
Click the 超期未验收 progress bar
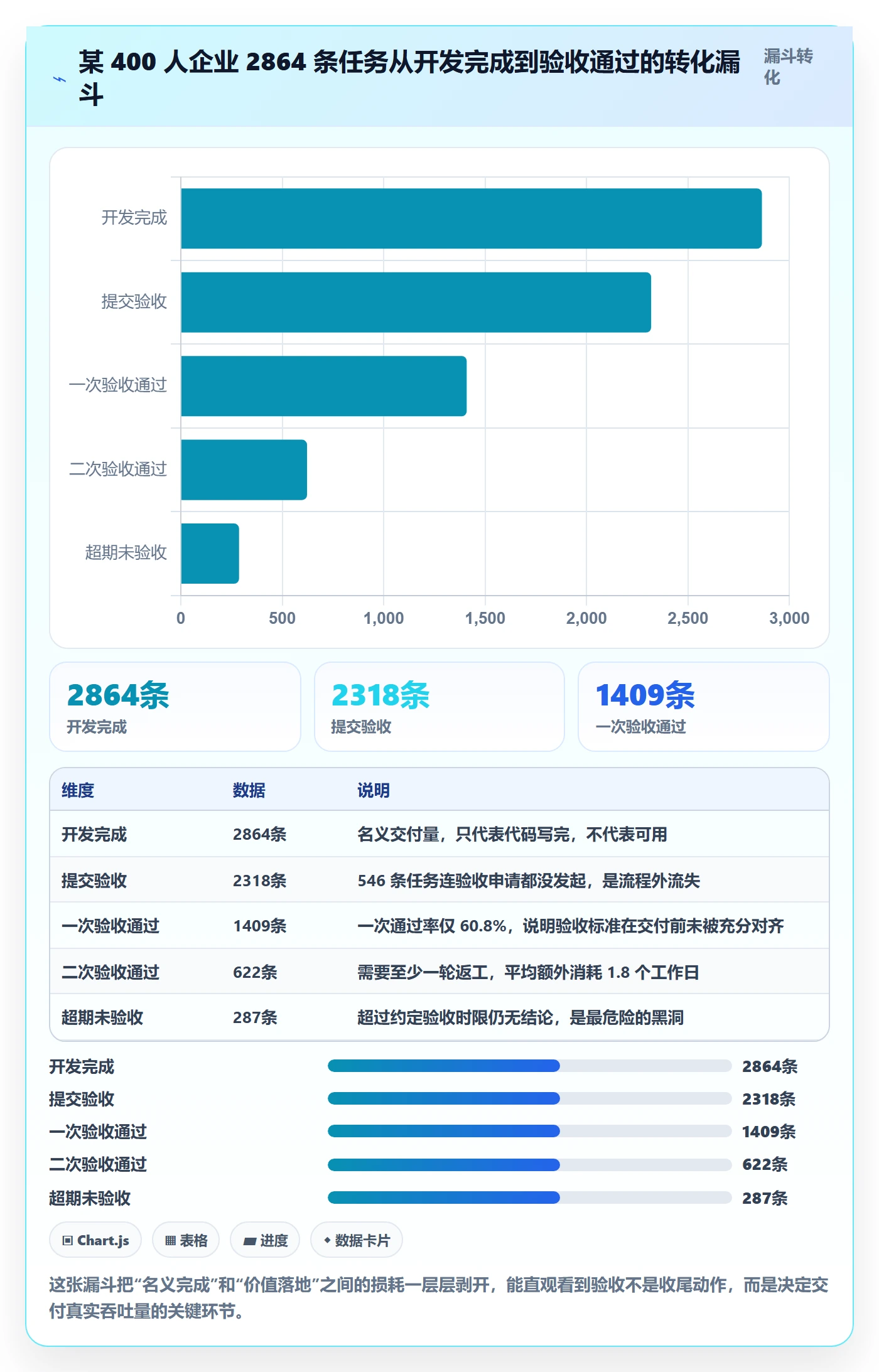coord(529,1198)
